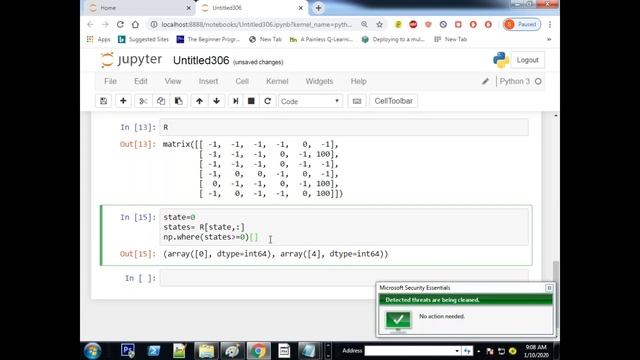Click the Windows Start button
The image size is (640, 360).
93,351
